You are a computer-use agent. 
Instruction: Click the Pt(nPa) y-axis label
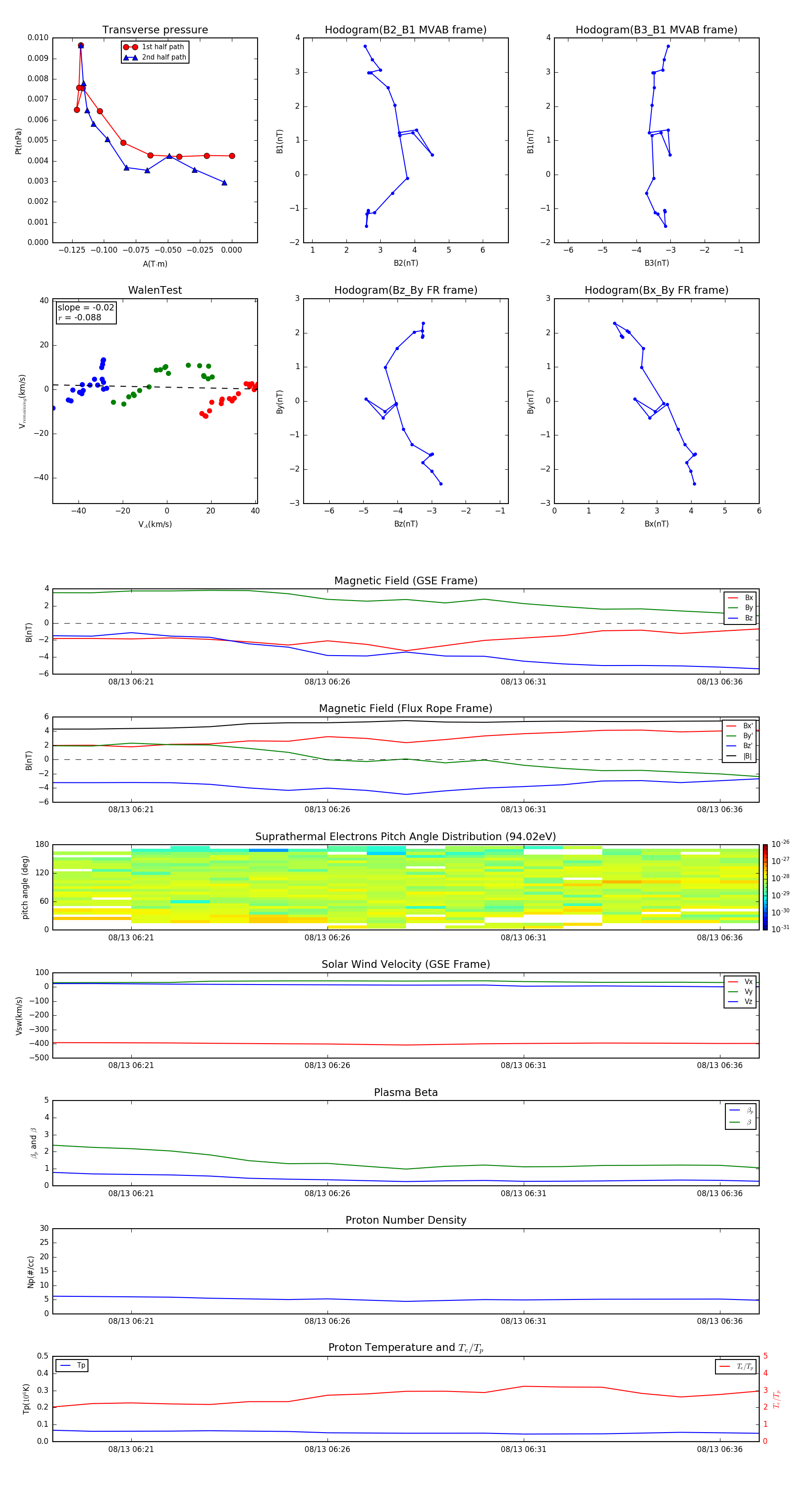[x=18, y=141]
